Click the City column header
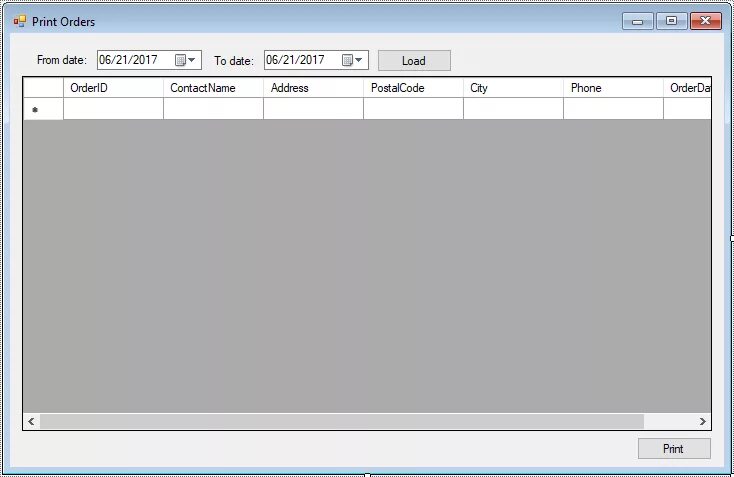The image size is (734, 477). pyautogui.click(x=514, y=88)
